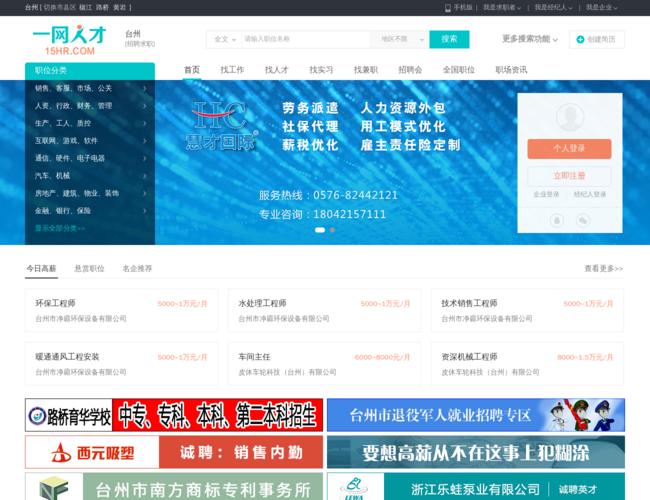The width and height of the screenshot is (650, 500).
Task: Open the 路桥育华学校 ad banner
Action: point(174,415)
